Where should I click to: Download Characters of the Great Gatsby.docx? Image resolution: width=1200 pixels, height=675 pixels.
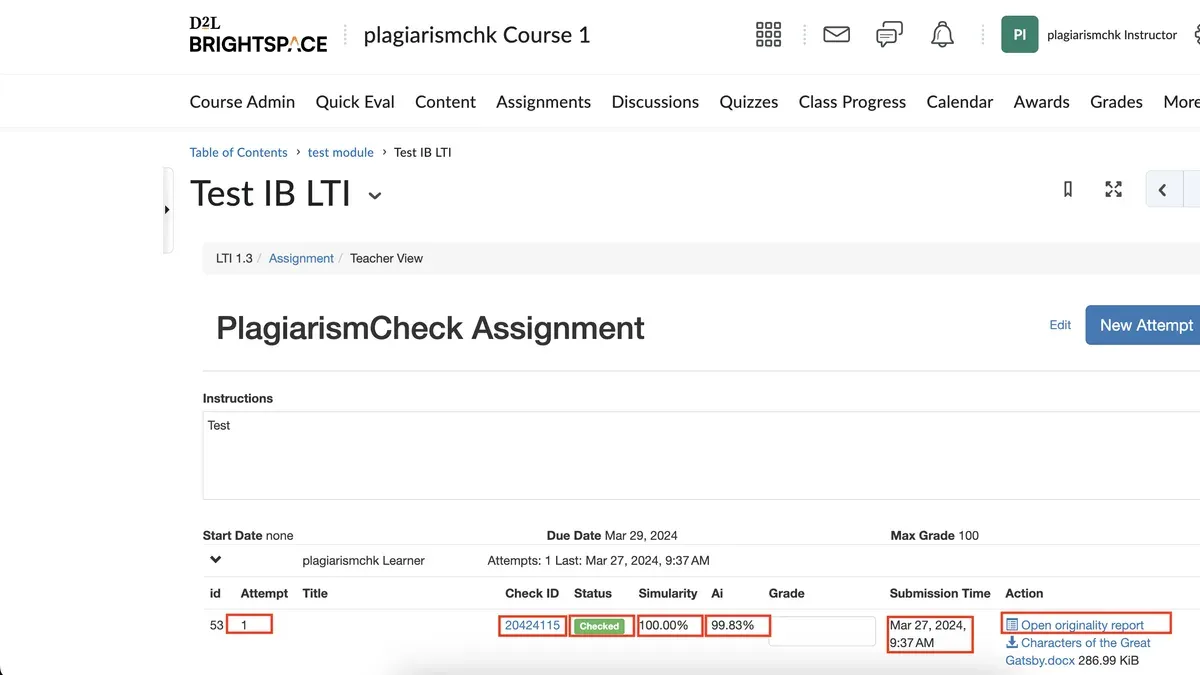(x=1078, y=651)
